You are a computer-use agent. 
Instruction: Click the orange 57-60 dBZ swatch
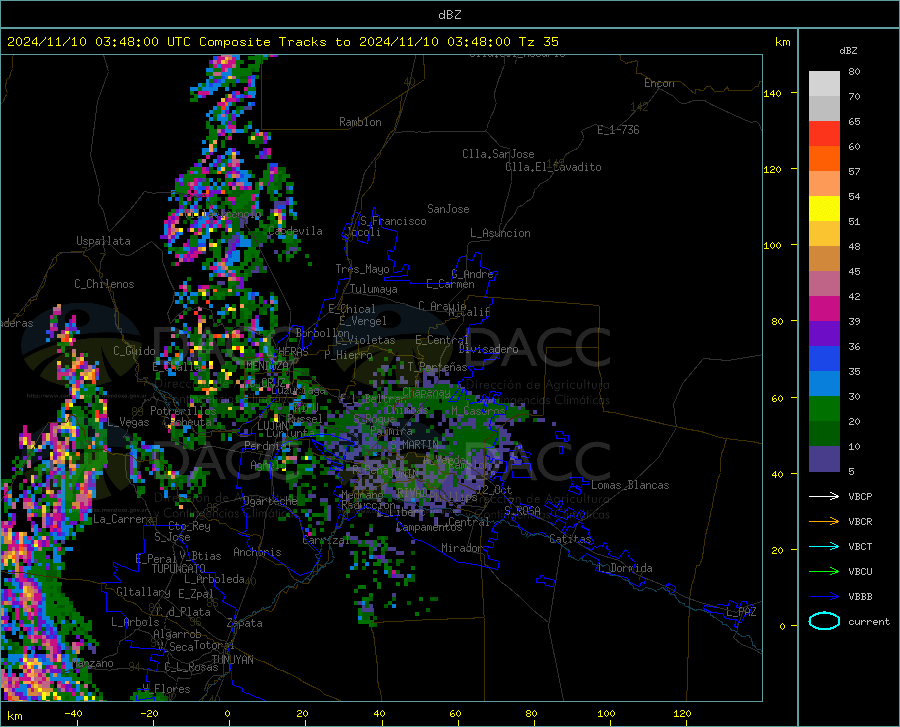[824, 159]
